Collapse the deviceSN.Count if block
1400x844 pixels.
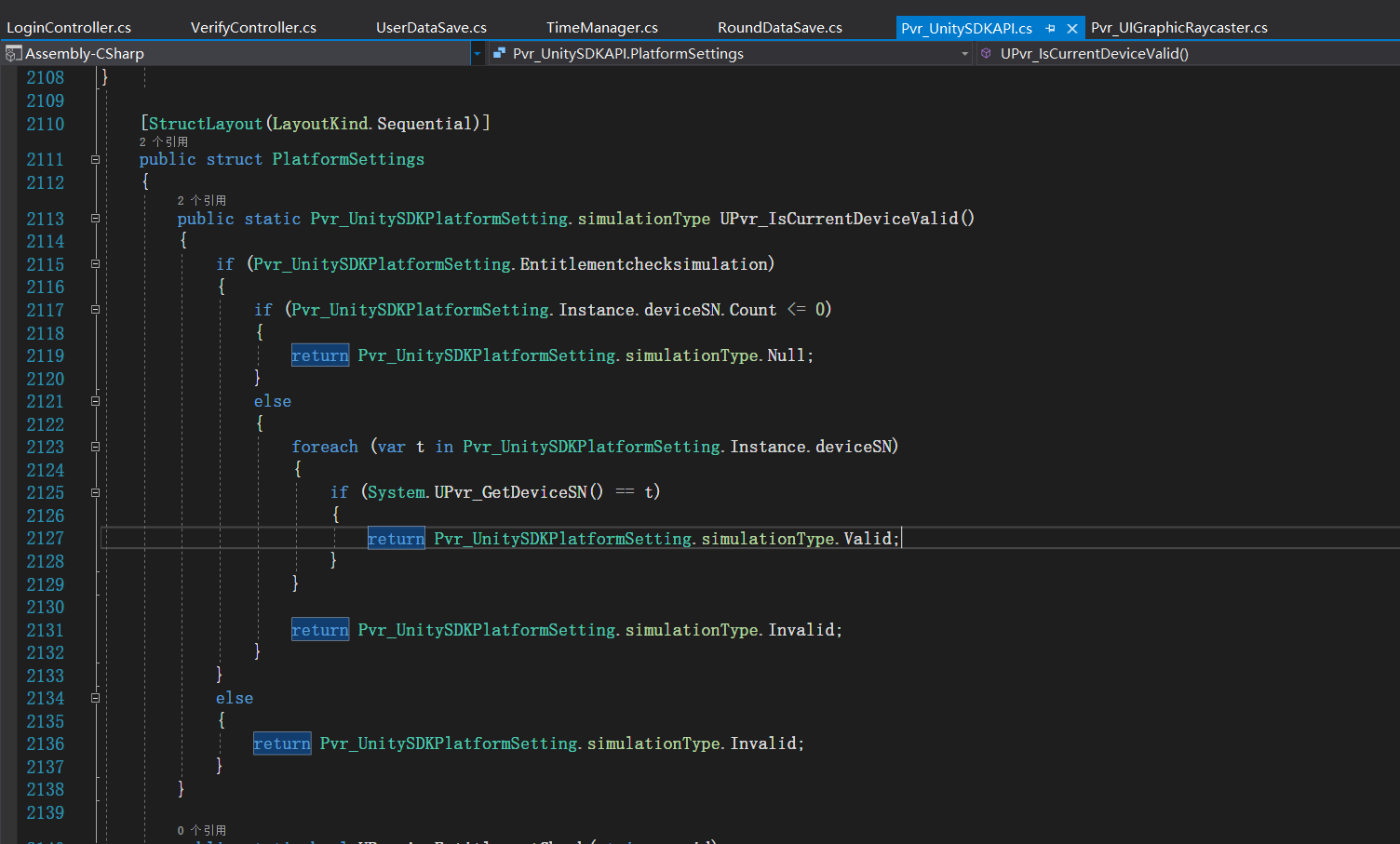[95, 310]
